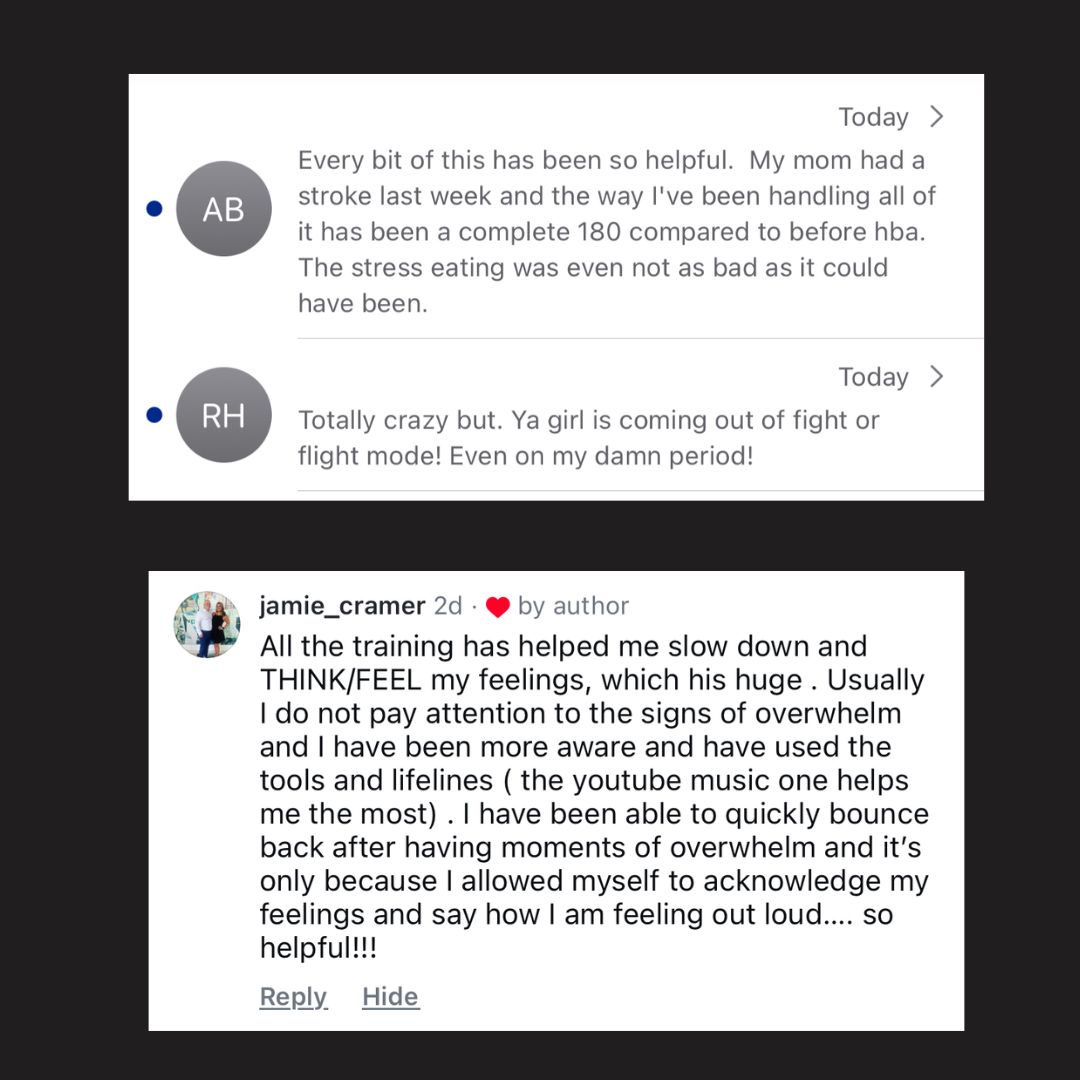Viewport: 1080px width, 1080px height.
Task: Hide jamie_cramer's comment
Action: point(390,997)
